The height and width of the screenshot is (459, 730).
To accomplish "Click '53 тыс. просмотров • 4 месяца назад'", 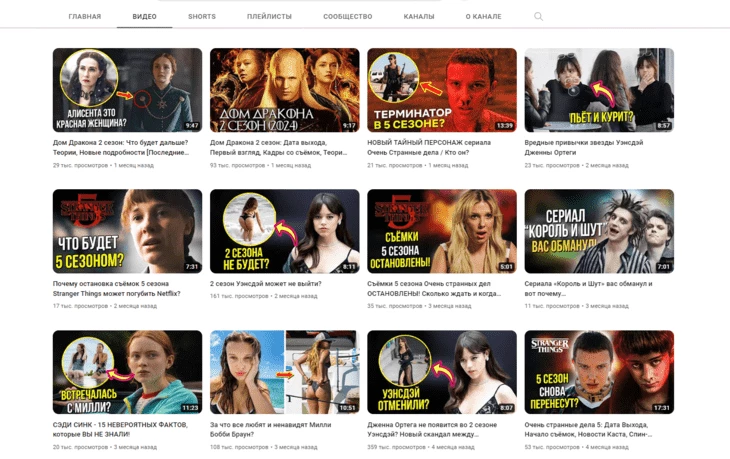I will 576,447.
